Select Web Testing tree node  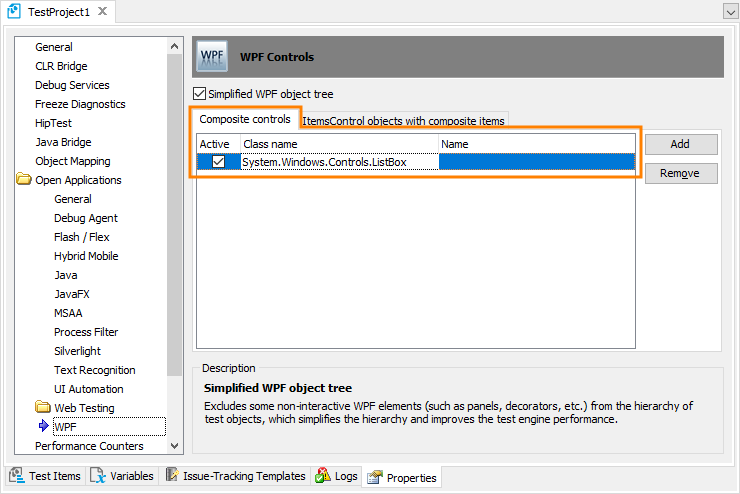pos(84,408)
